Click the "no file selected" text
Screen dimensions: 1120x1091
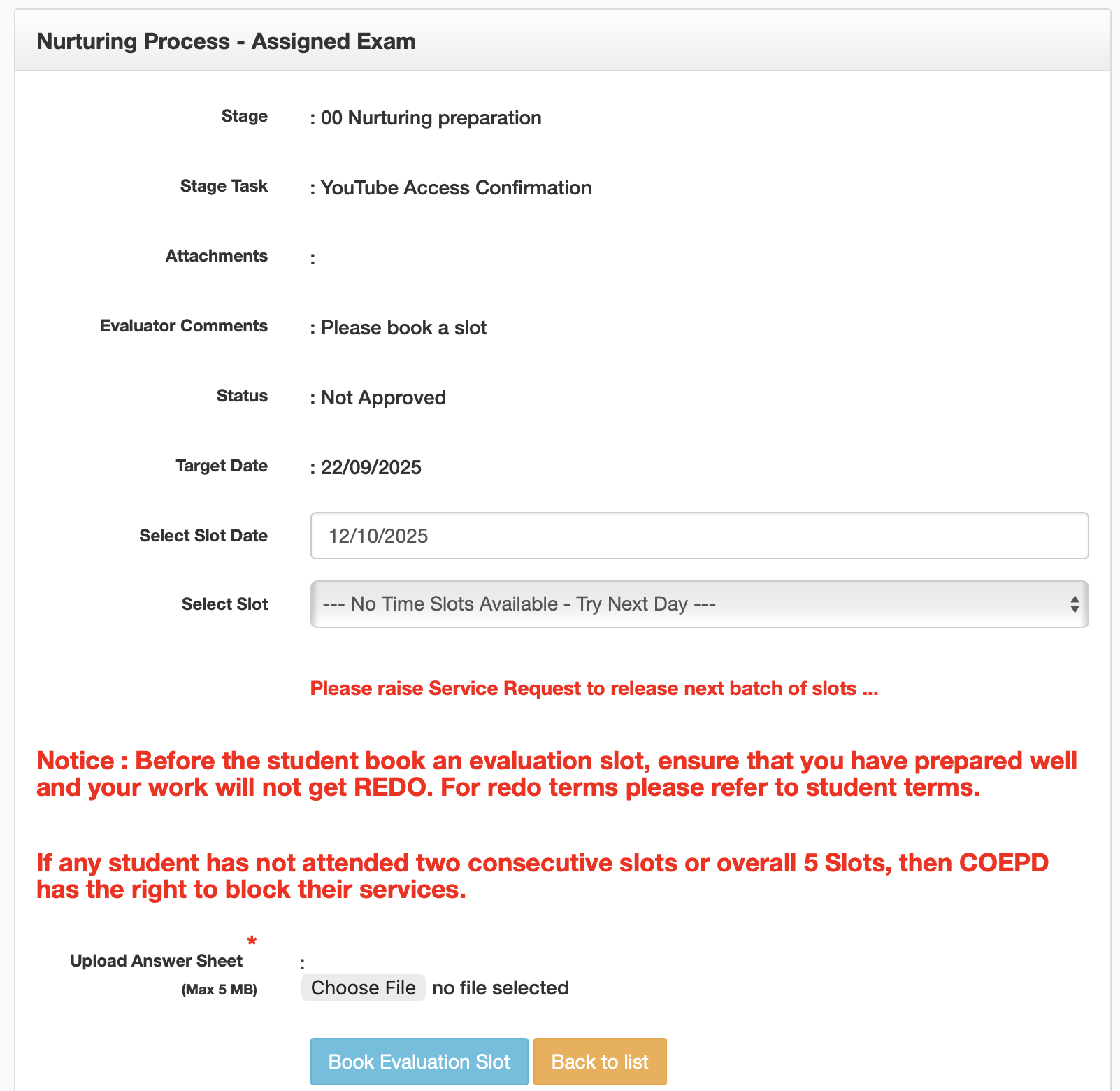click(x=500, y=987)
